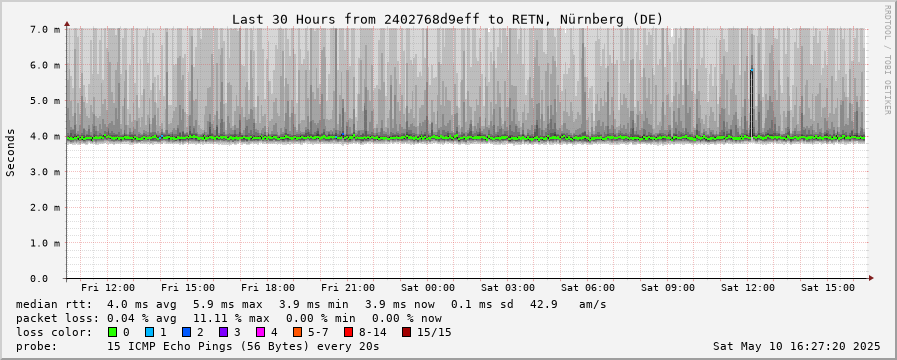Click the magenta loss color 4 swatch
897x360 pixels.
pos(260,332)
